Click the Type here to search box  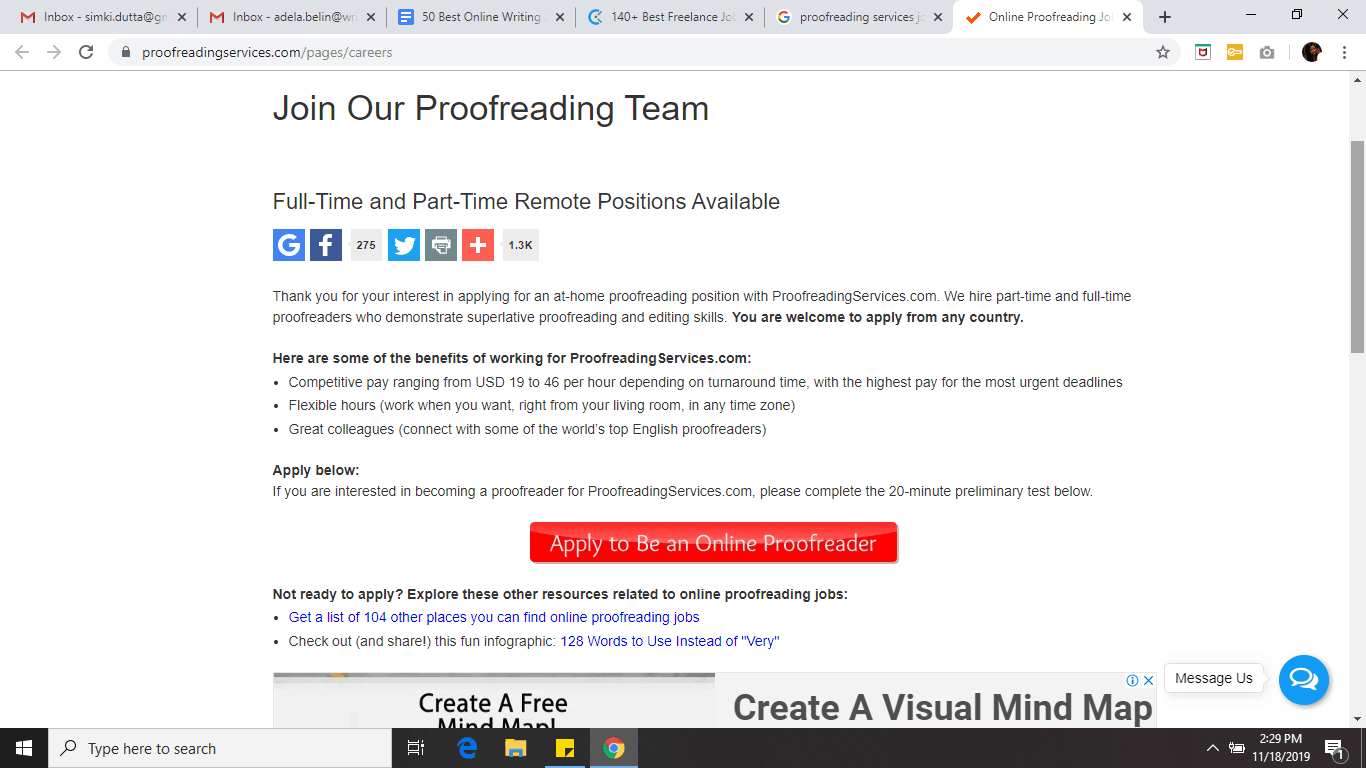[x=220, y=748]
